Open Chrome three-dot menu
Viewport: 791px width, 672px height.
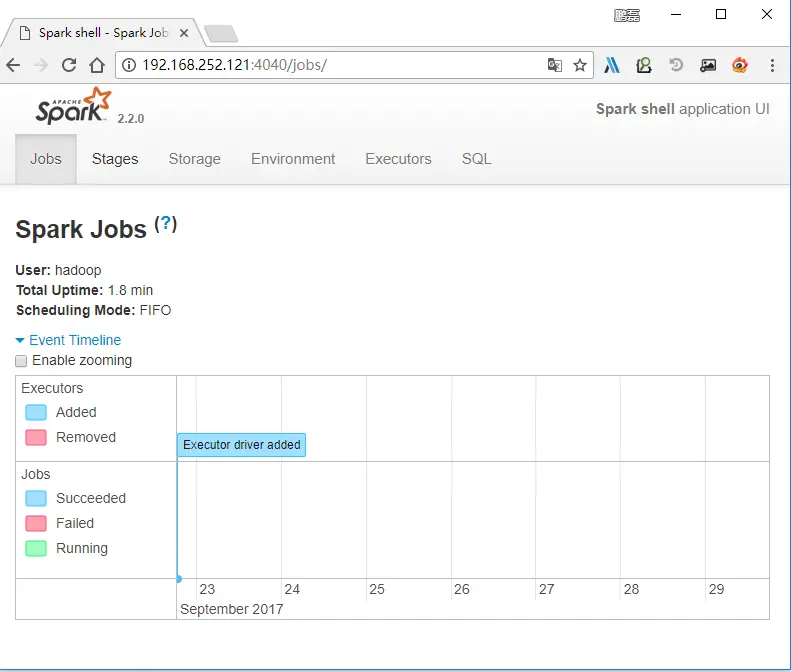pos(772,65)
